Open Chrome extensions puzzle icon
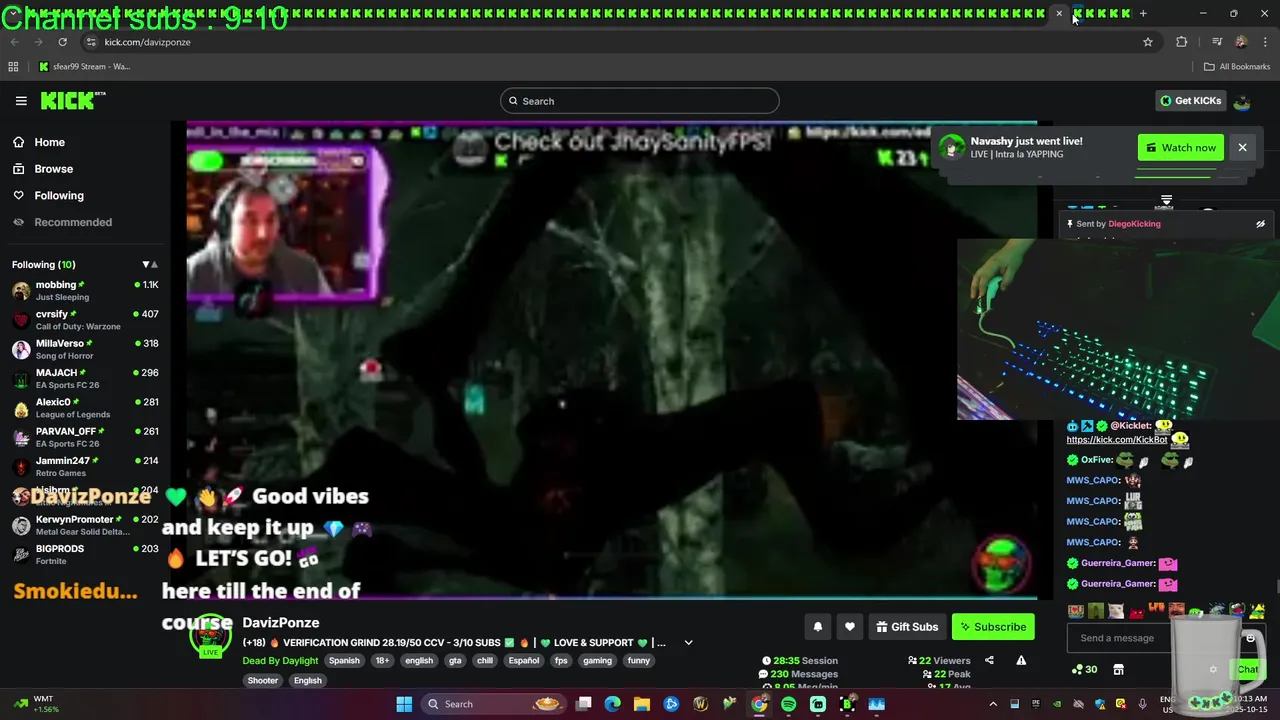 (x=1182, y=42)
